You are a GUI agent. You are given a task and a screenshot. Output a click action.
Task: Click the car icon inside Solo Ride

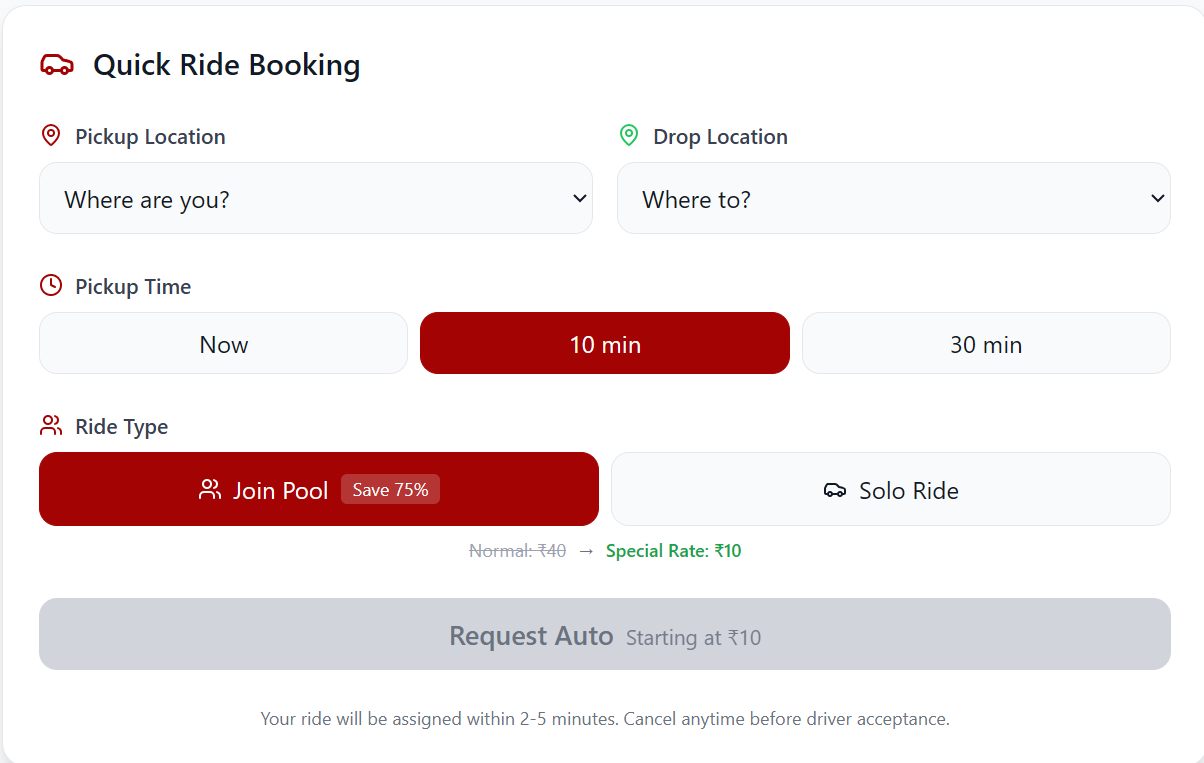[x=835, y=490]
